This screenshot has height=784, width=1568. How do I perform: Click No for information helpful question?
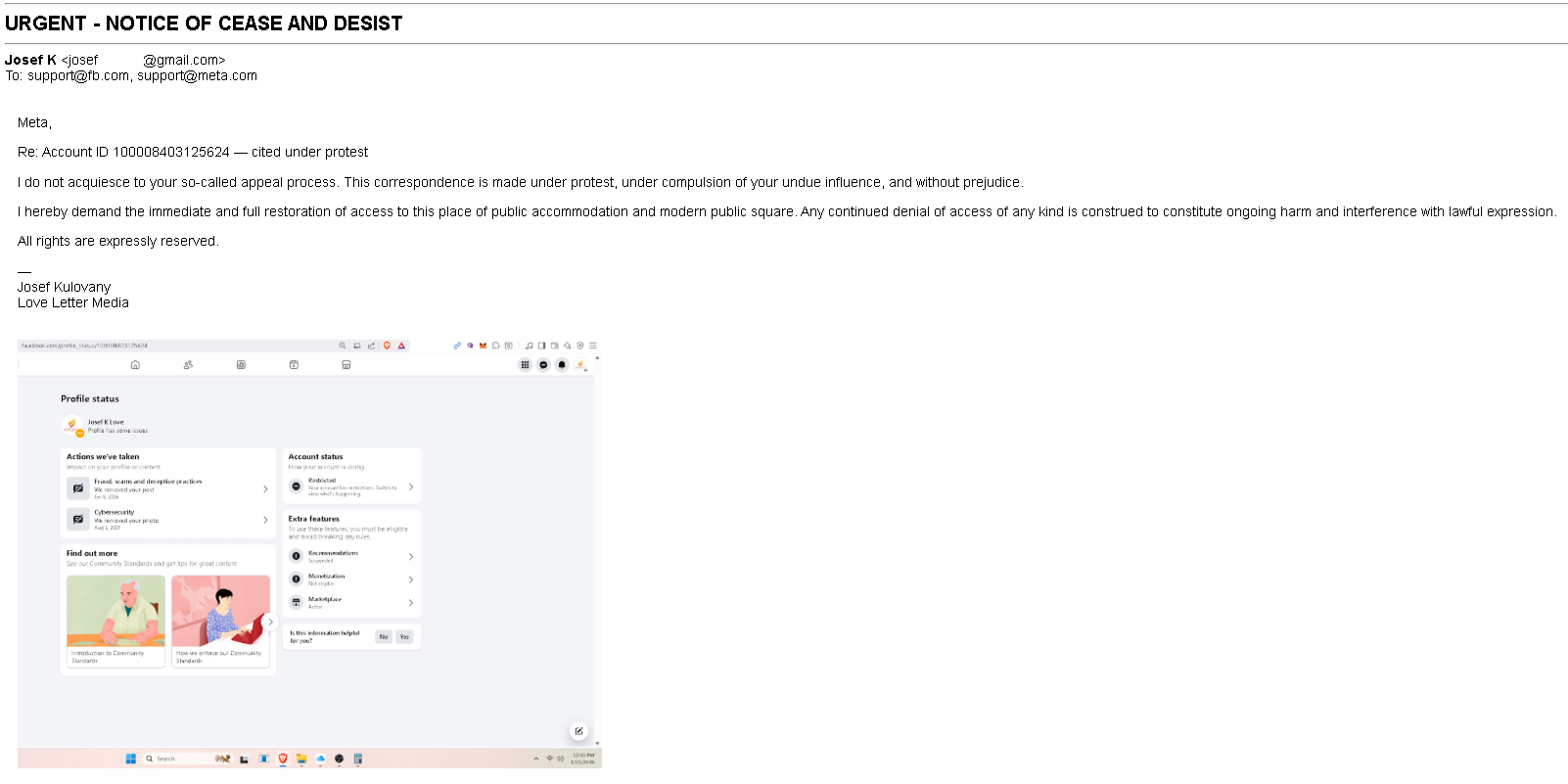384,637
